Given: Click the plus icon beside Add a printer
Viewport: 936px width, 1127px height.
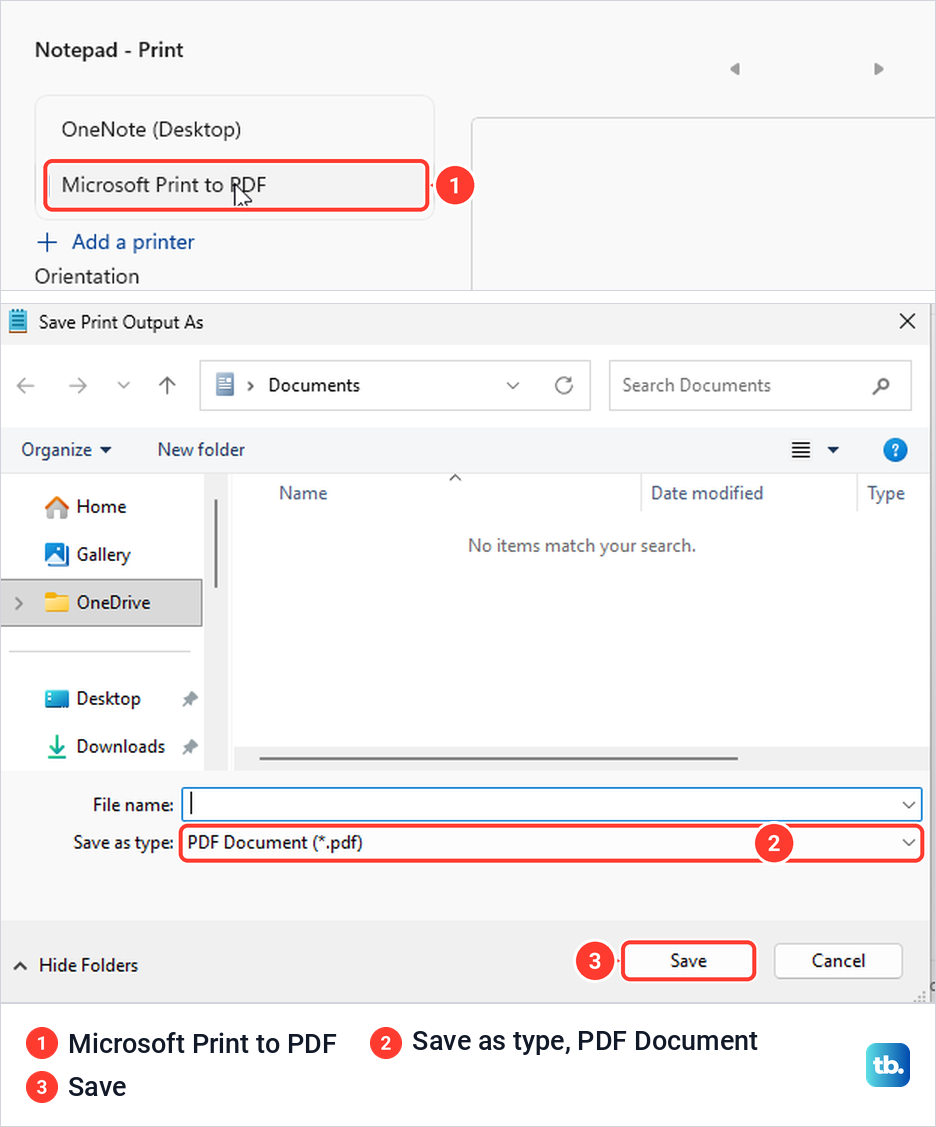Looking at the screenshot, I should pyautogui.click(x=47, y=242).
